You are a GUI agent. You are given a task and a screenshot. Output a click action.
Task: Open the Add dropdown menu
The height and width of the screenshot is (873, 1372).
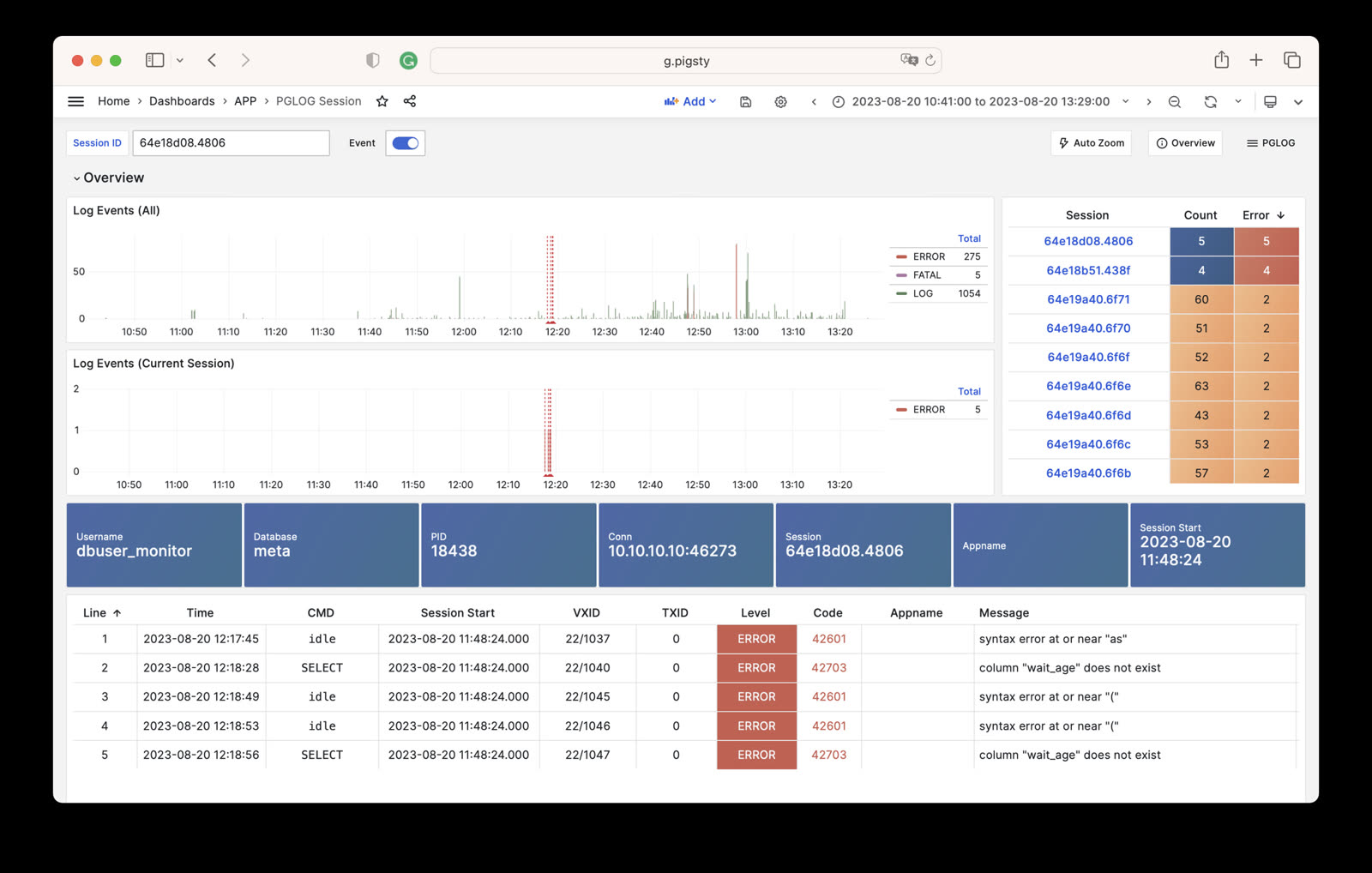[690, 101]
